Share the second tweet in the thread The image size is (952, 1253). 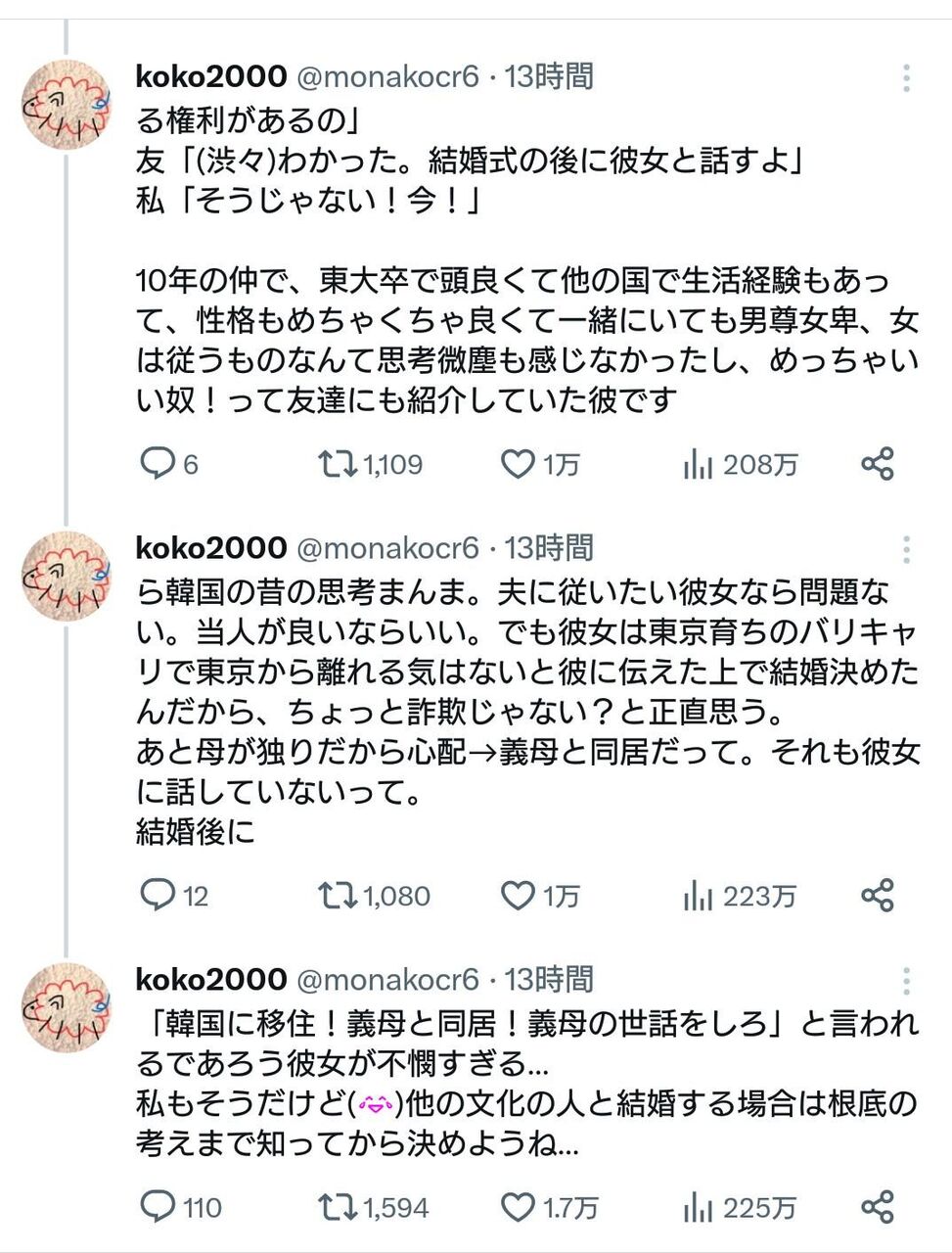tap(878, 895)
